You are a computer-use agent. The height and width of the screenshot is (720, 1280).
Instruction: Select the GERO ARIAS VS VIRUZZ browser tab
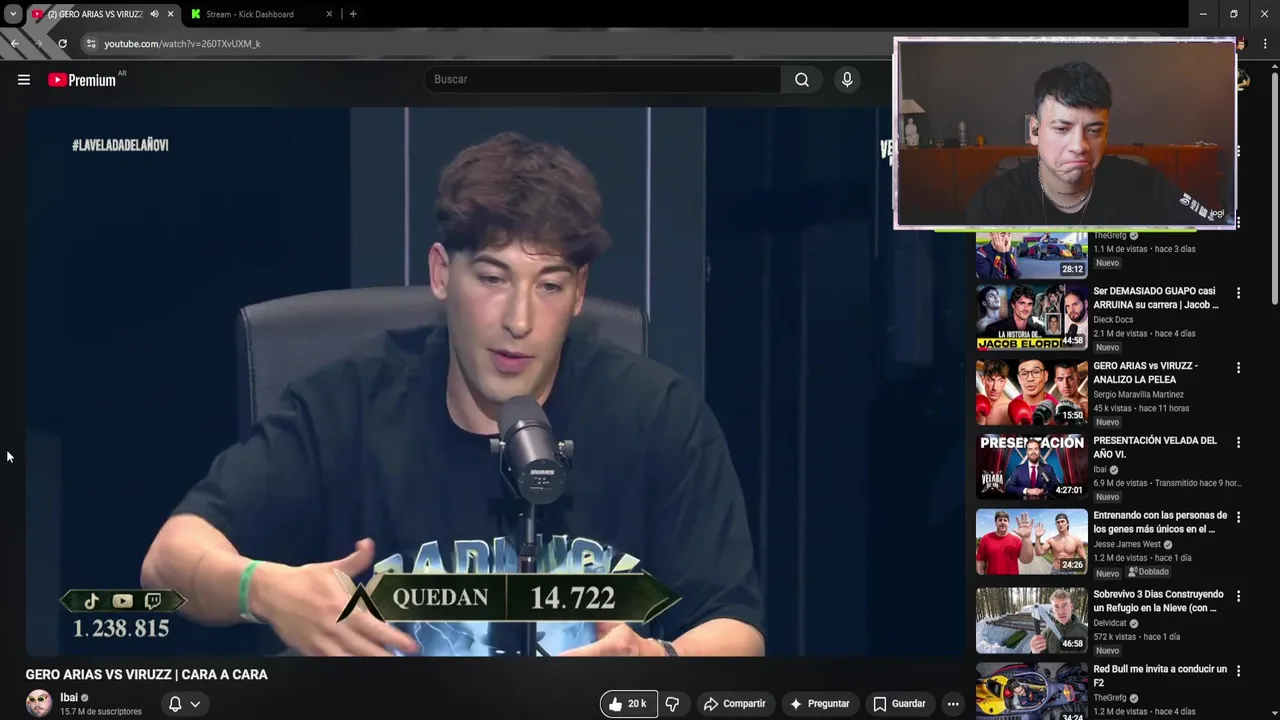pyautogui.click(x=95, y=14)
